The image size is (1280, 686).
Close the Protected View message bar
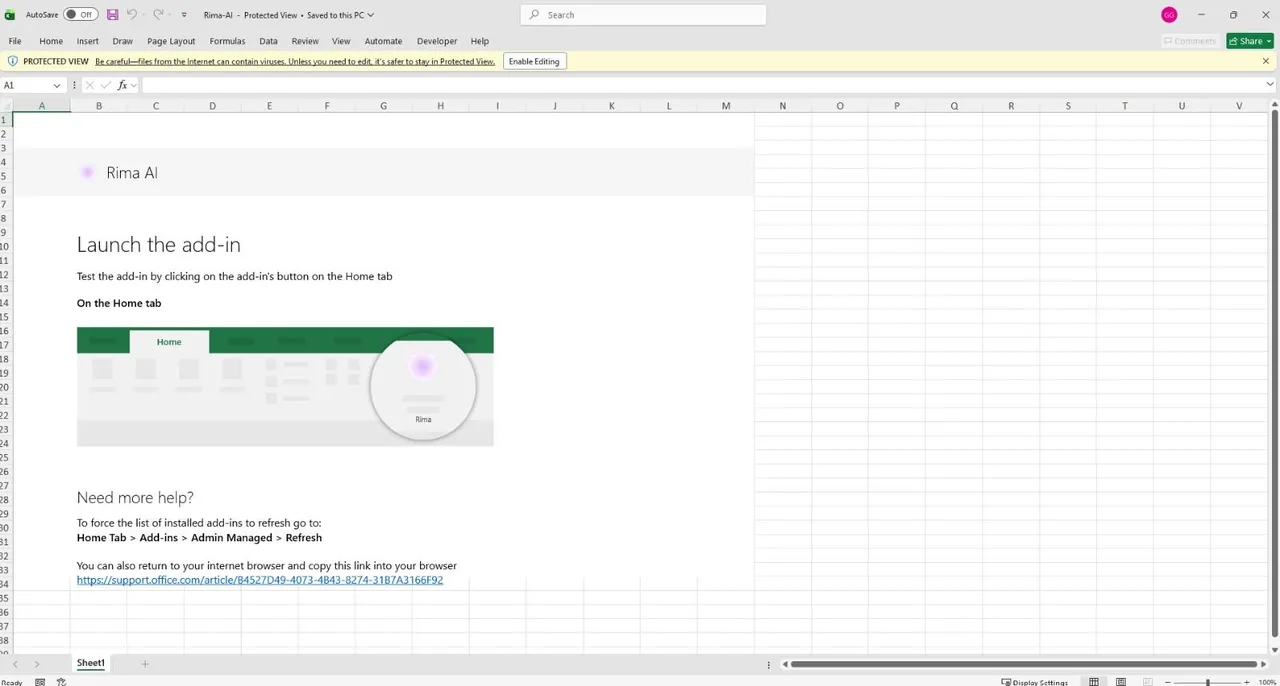tap(1266, 61)
